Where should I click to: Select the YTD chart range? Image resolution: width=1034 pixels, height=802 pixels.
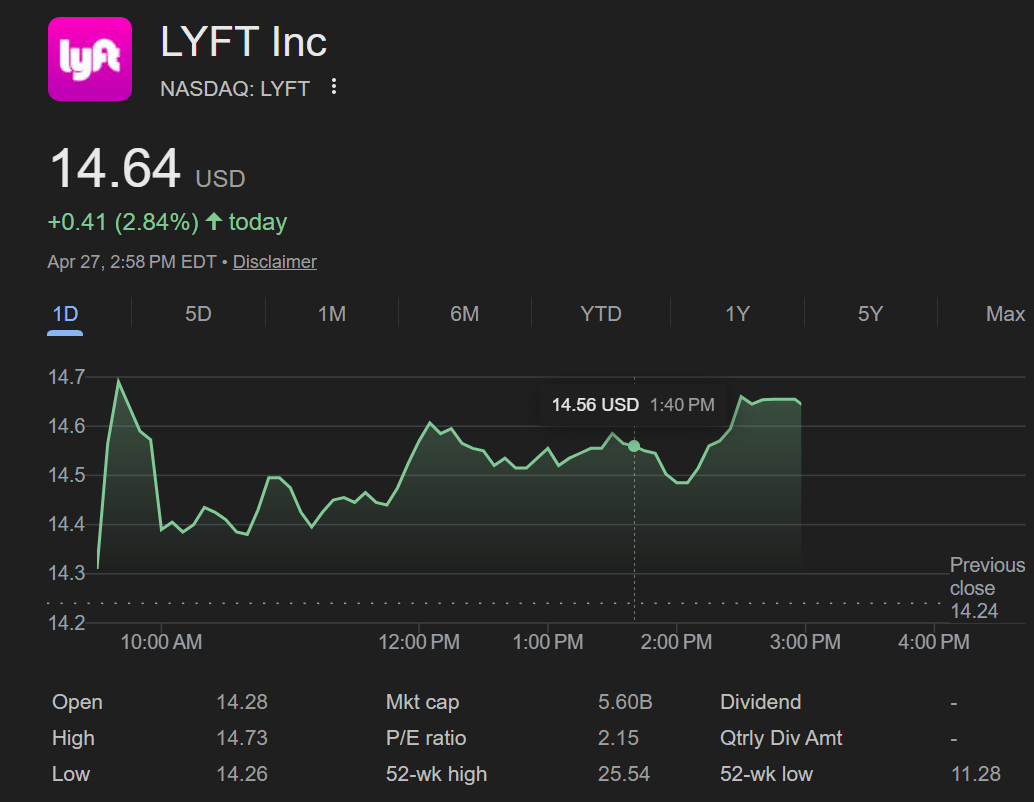(601, 314)
